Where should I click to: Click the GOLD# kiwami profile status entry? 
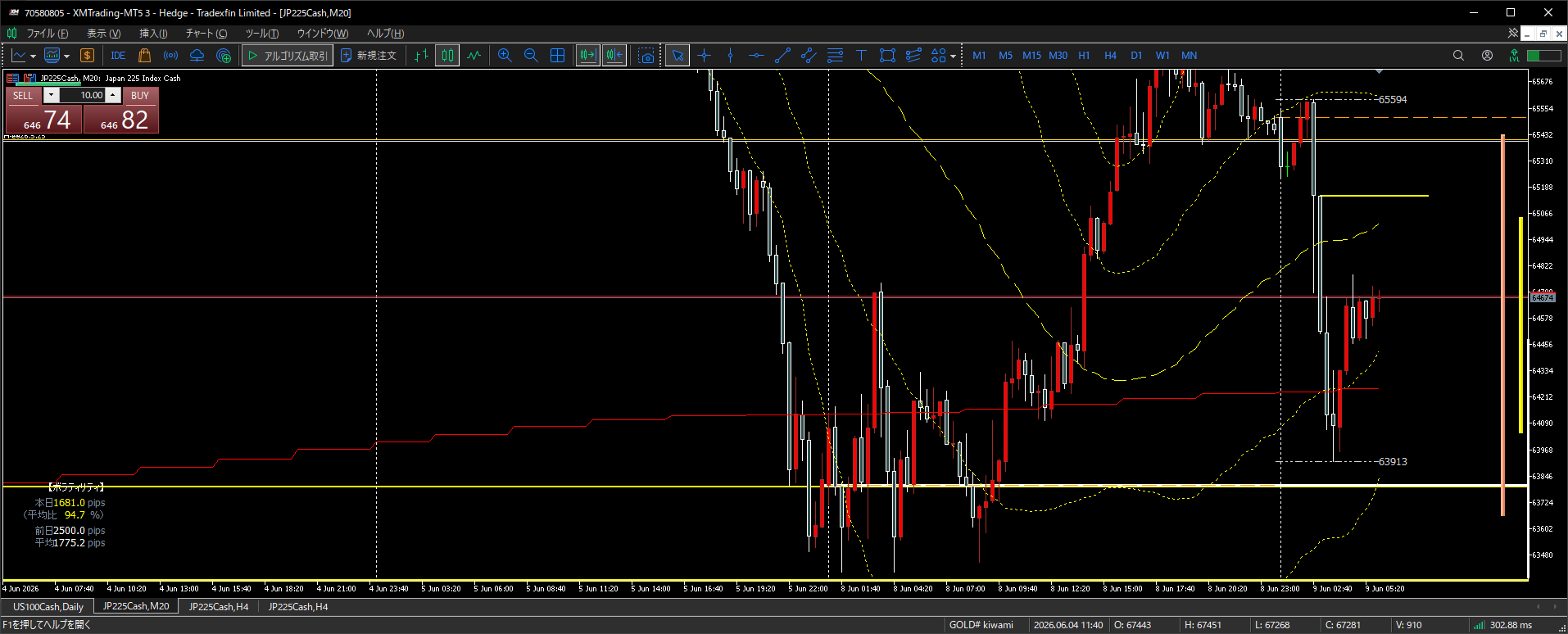click(x=981, y=625)
